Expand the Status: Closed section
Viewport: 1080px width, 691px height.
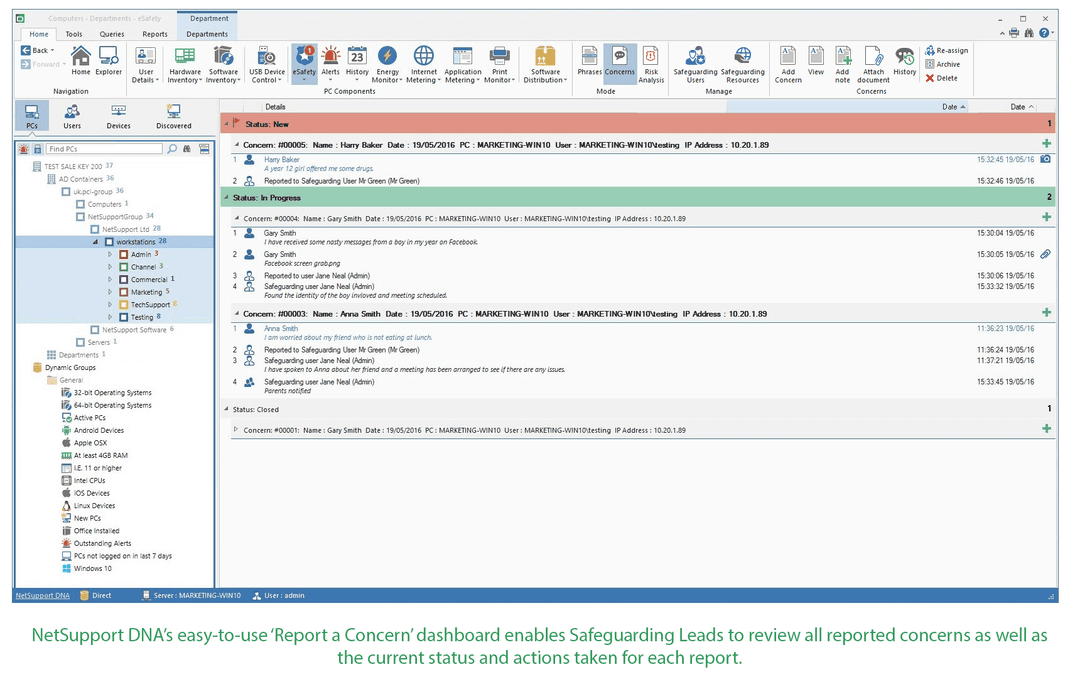pyautogui.click(x=227, y=407)
